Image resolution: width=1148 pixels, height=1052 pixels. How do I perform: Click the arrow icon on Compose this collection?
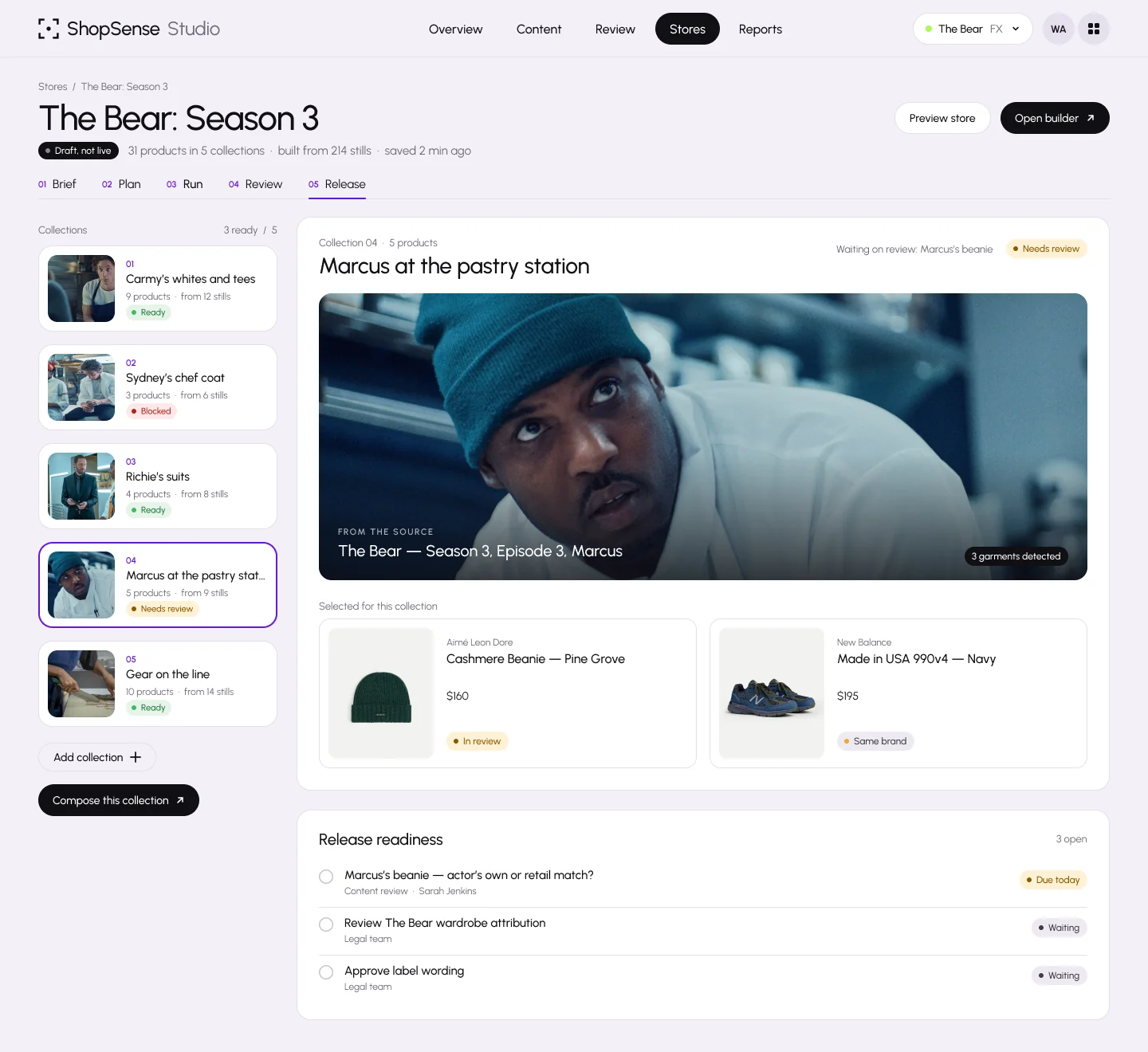click(x=180, y=800)
